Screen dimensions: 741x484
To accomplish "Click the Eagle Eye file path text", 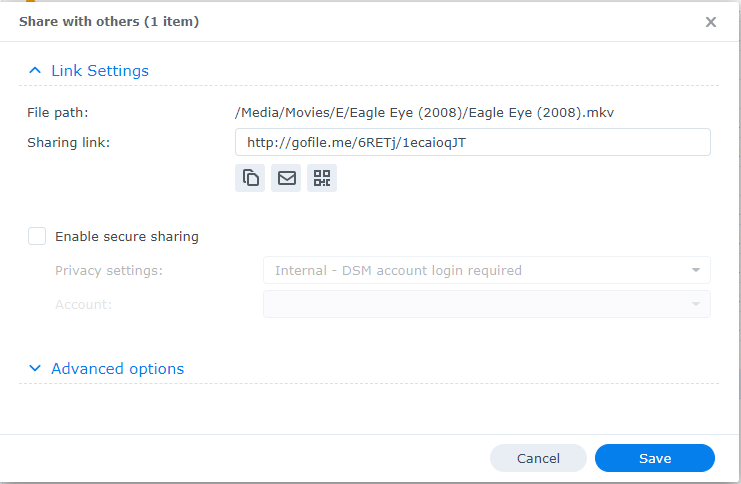I will pos(424,112).
